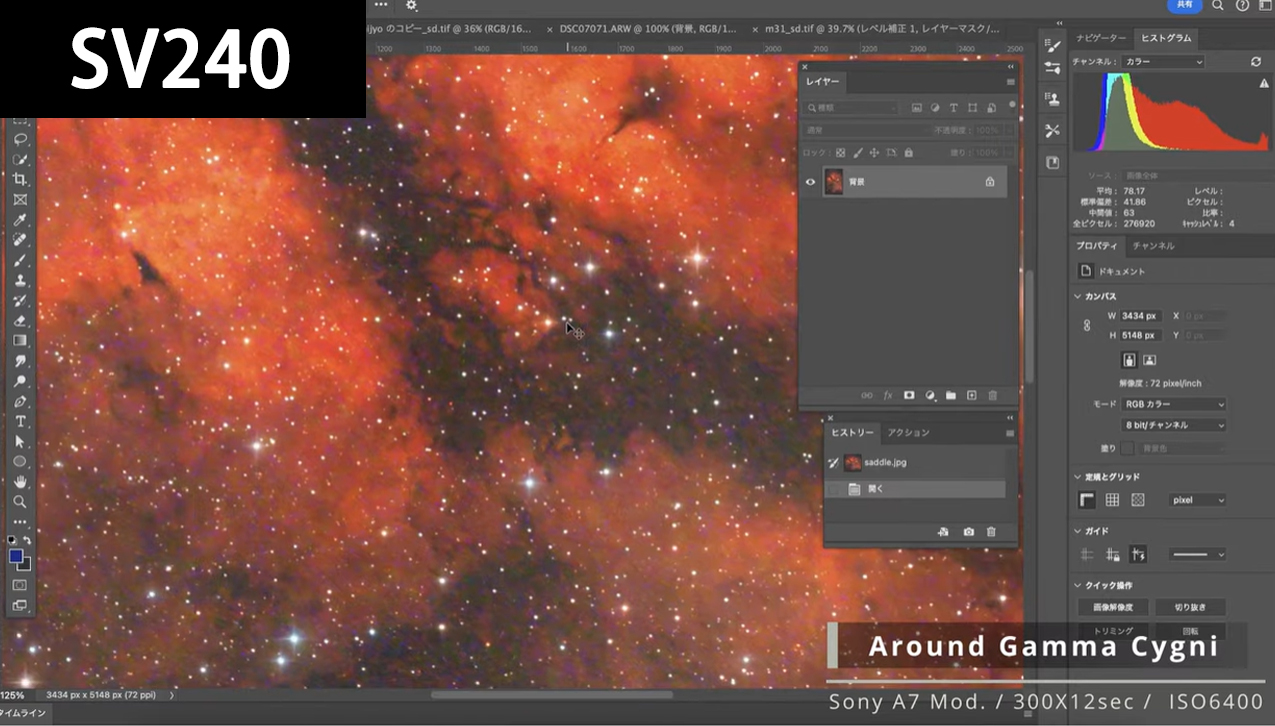Screen dimensions: 1275x726
Task: Switch to the アクション tab
Action: tap(908, 433)
